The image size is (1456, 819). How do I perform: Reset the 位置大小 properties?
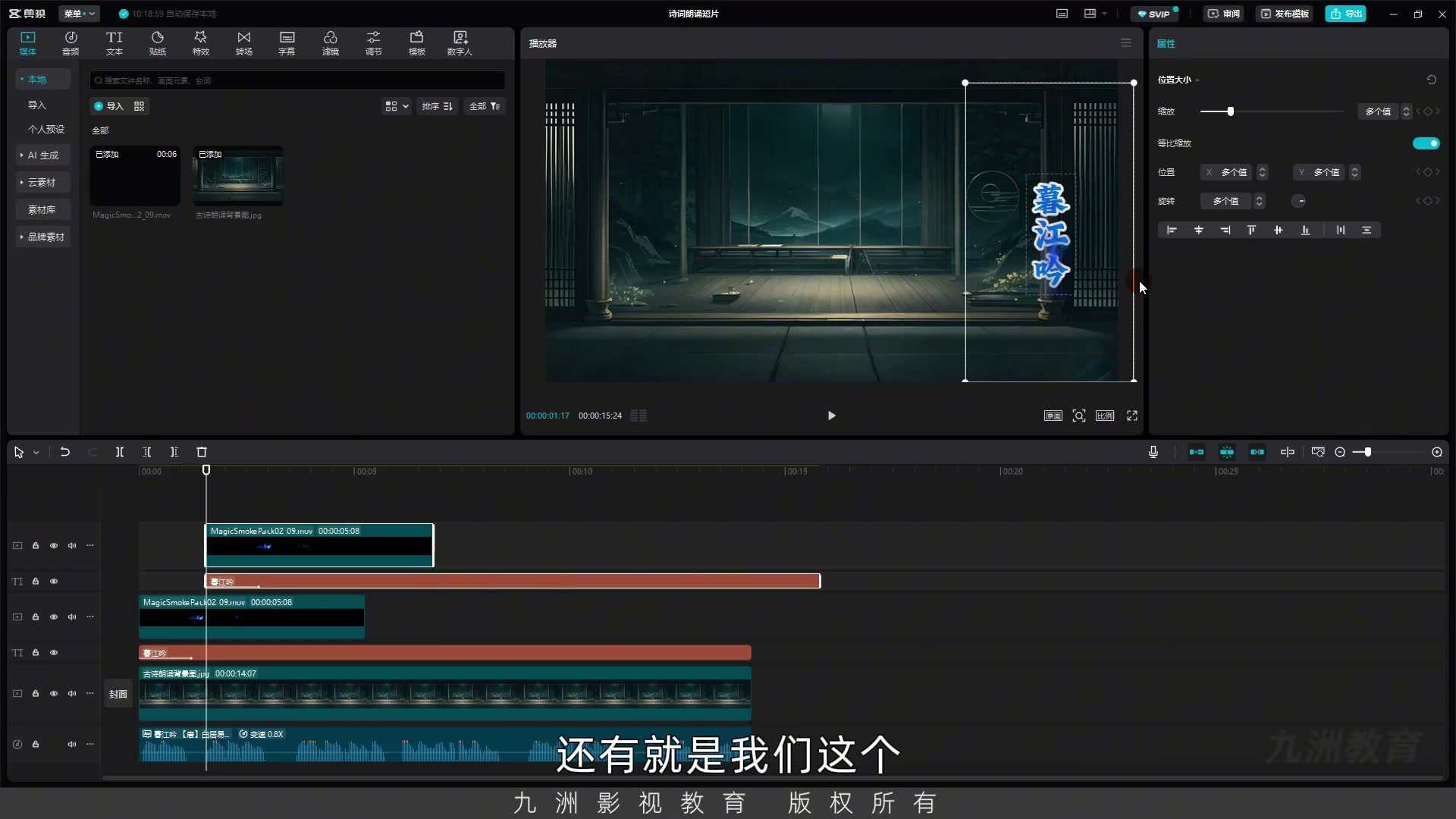[x=1432, y=80]
